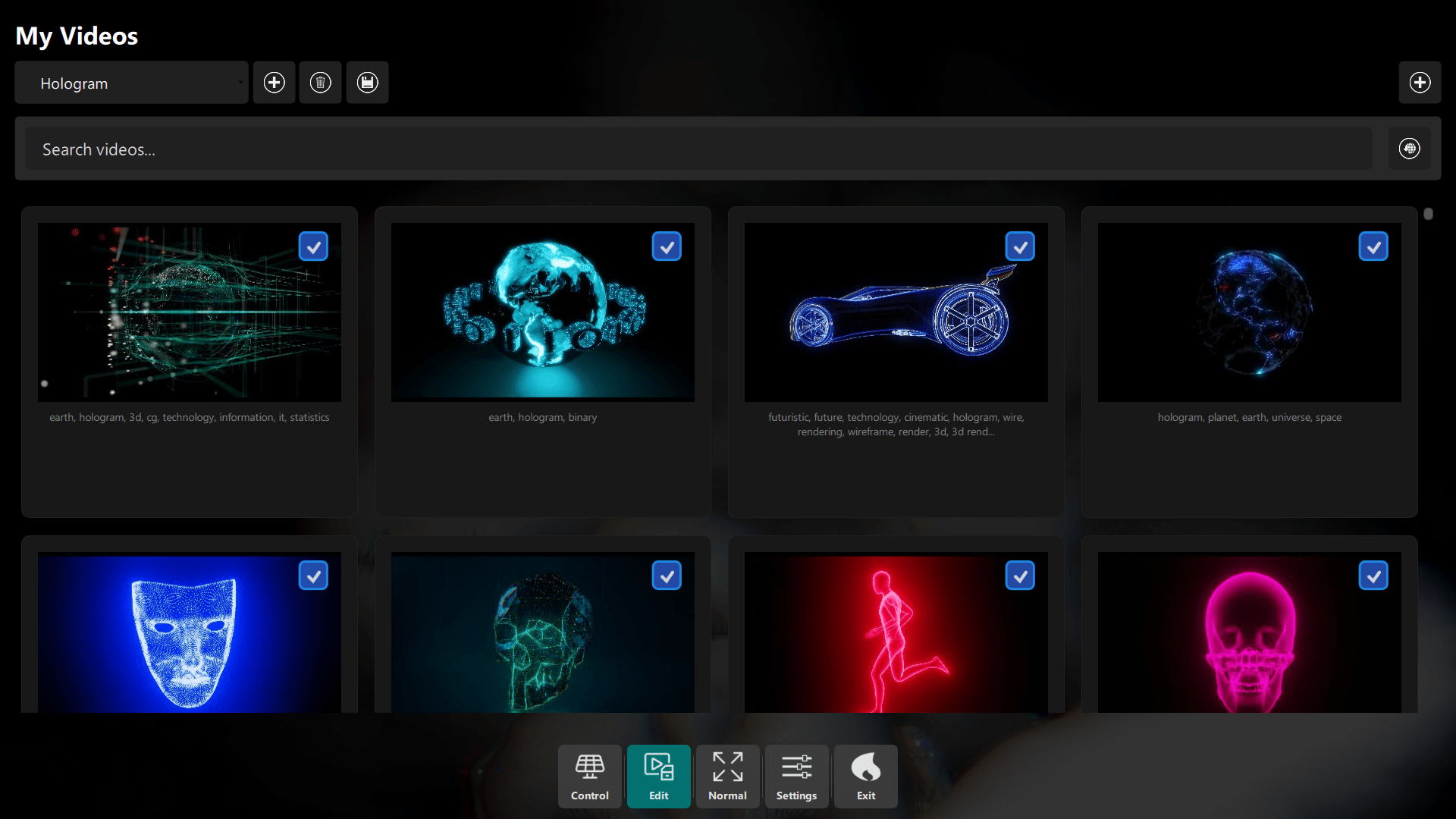Open Settings sliders icon
This screenshot has width=1456, height=819.
796,776
